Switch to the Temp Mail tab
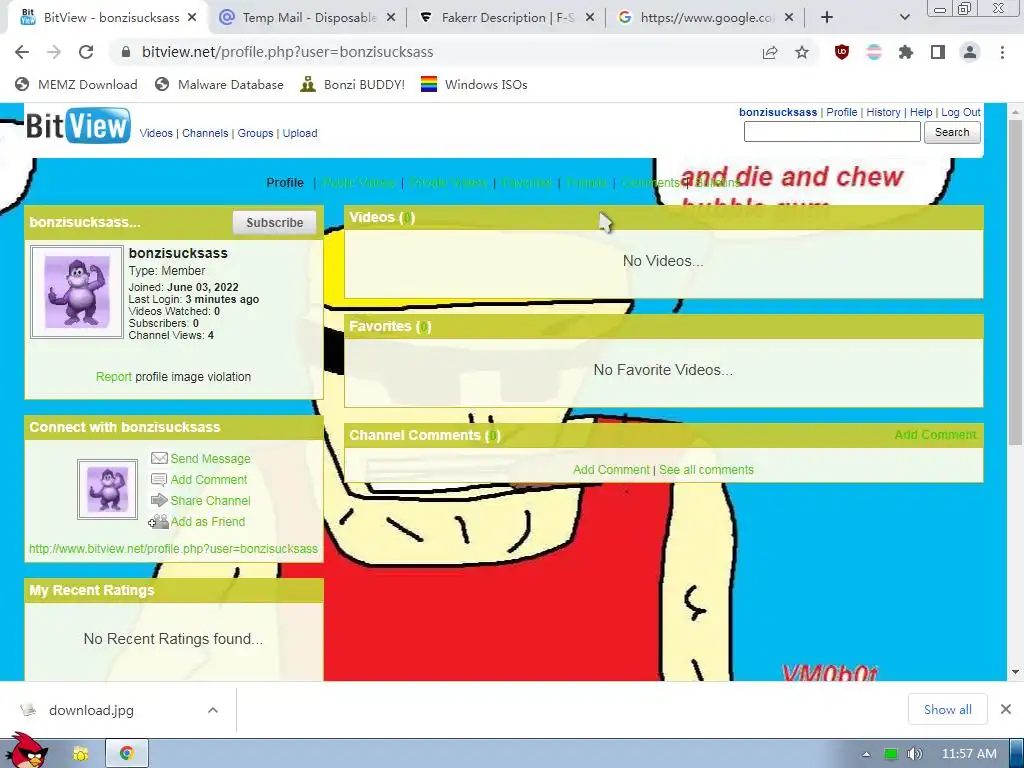This screenshot has height=768, width=1024. tap(307, 18)
